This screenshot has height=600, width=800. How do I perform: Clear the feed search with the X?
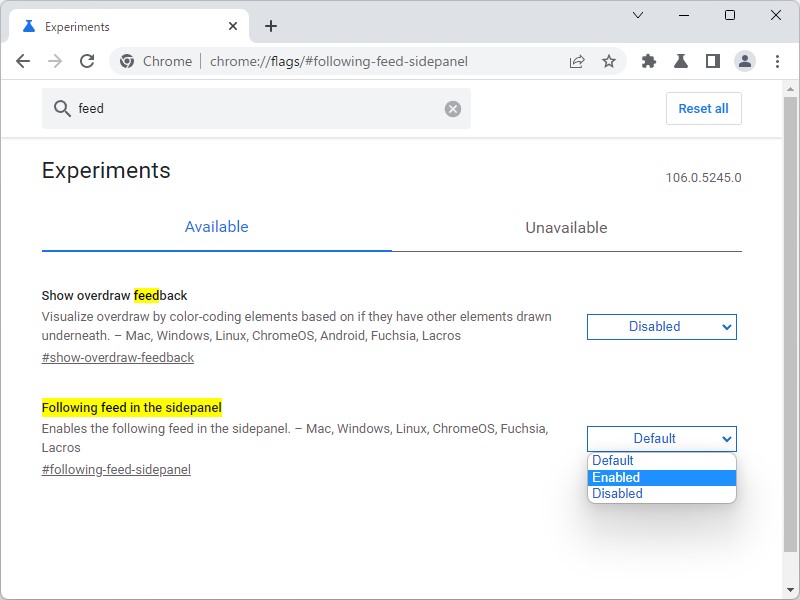[x=452, y=108]
